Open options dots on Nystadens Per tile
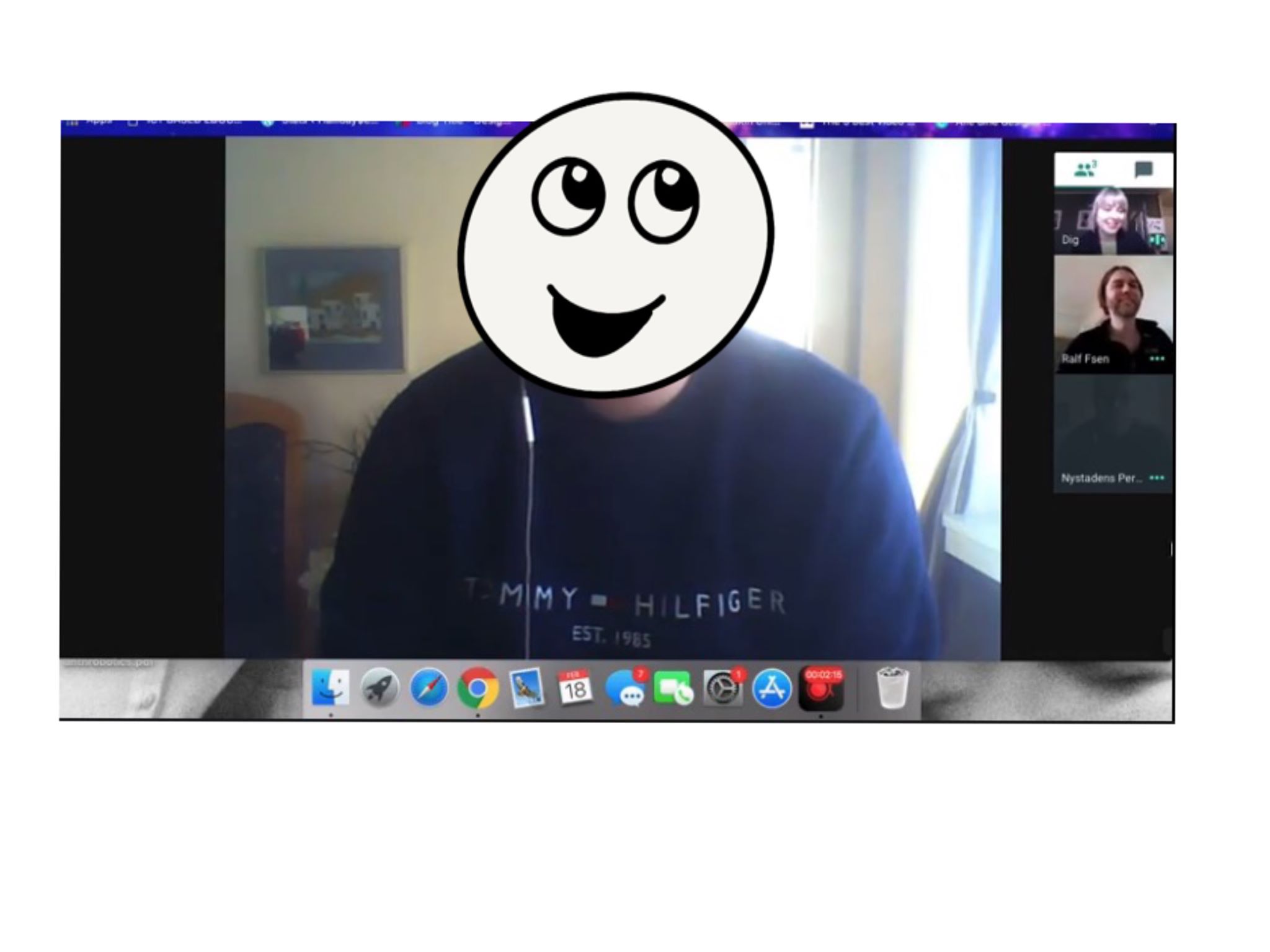The height and width of the screenshot is (952, 1270). [x=1157, y=478]
